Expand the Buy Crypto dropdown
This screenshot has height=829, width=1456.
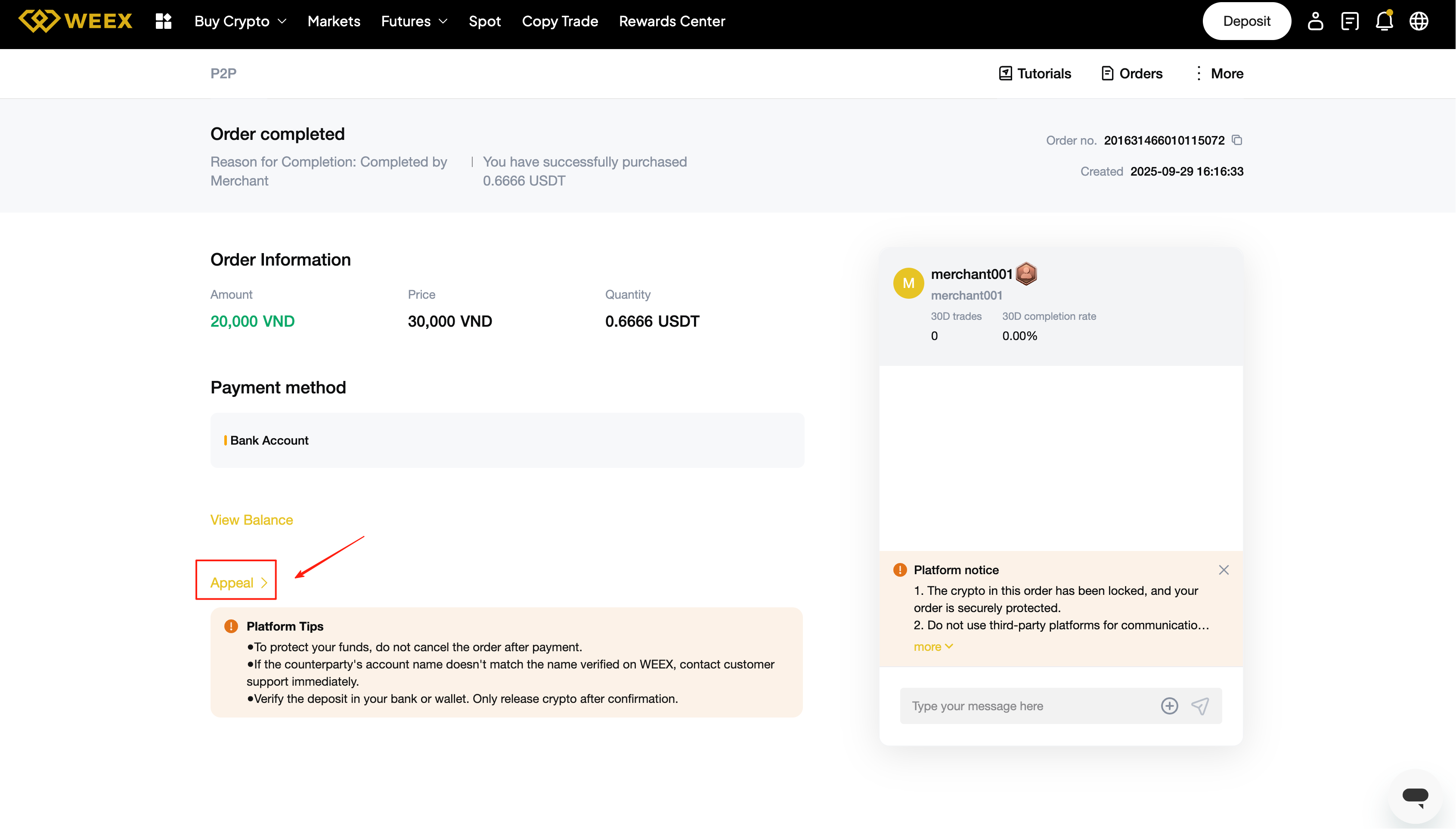click(x=240, y=21)
